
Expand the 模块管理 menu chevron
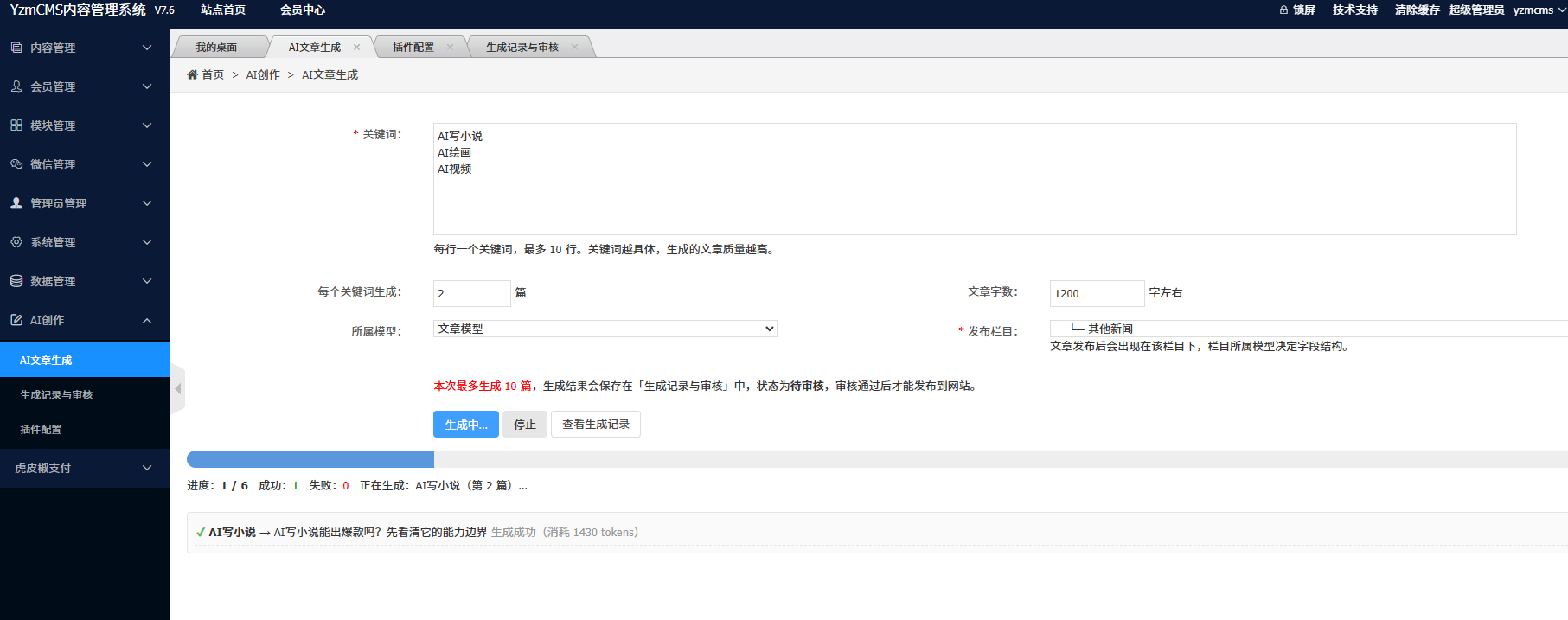click(147, 125)
